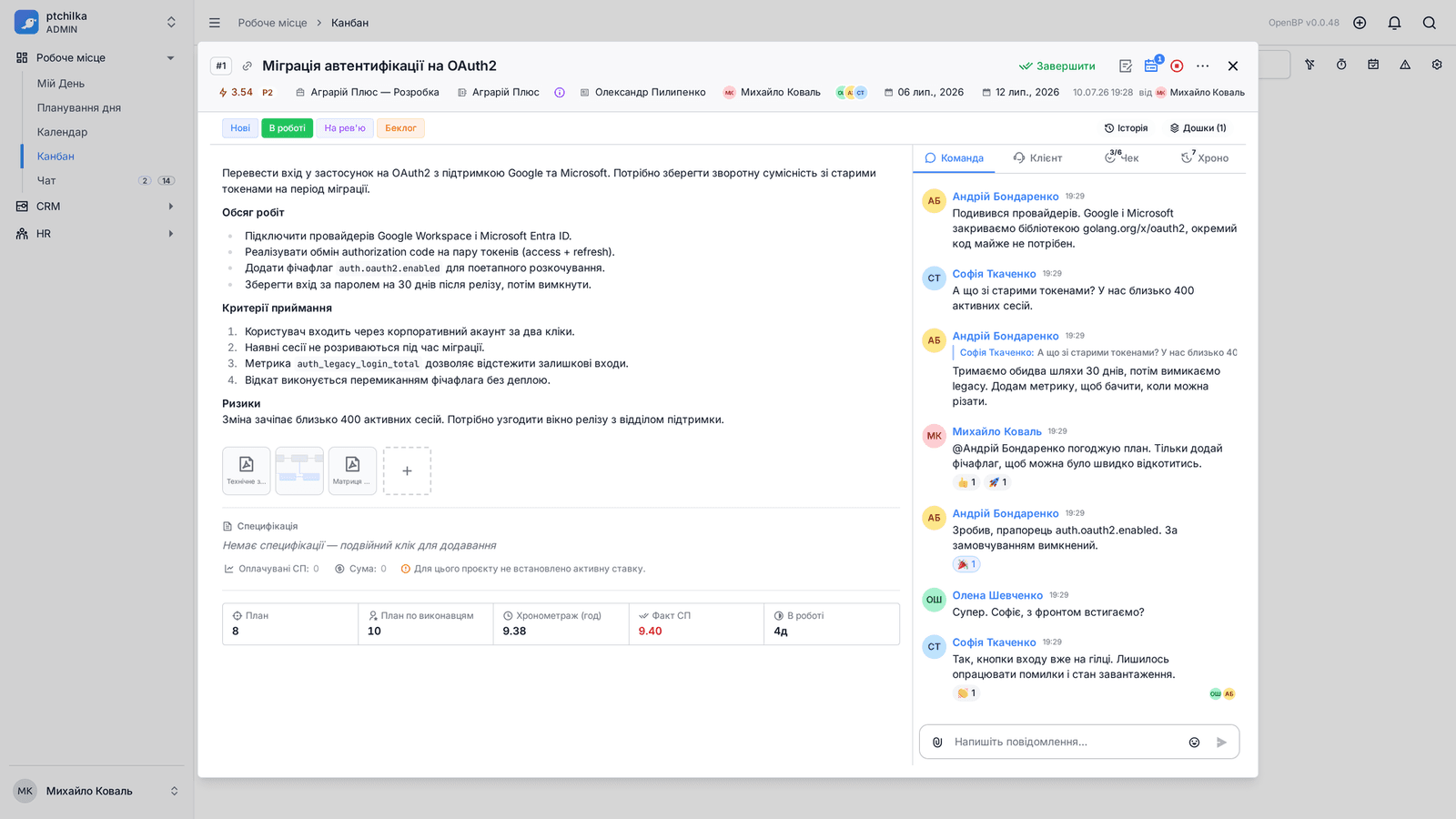The width and height of the screenshot is (1456, 819).
Task: Open the three-dots more options menu
Action: (x=1203, y=66)
